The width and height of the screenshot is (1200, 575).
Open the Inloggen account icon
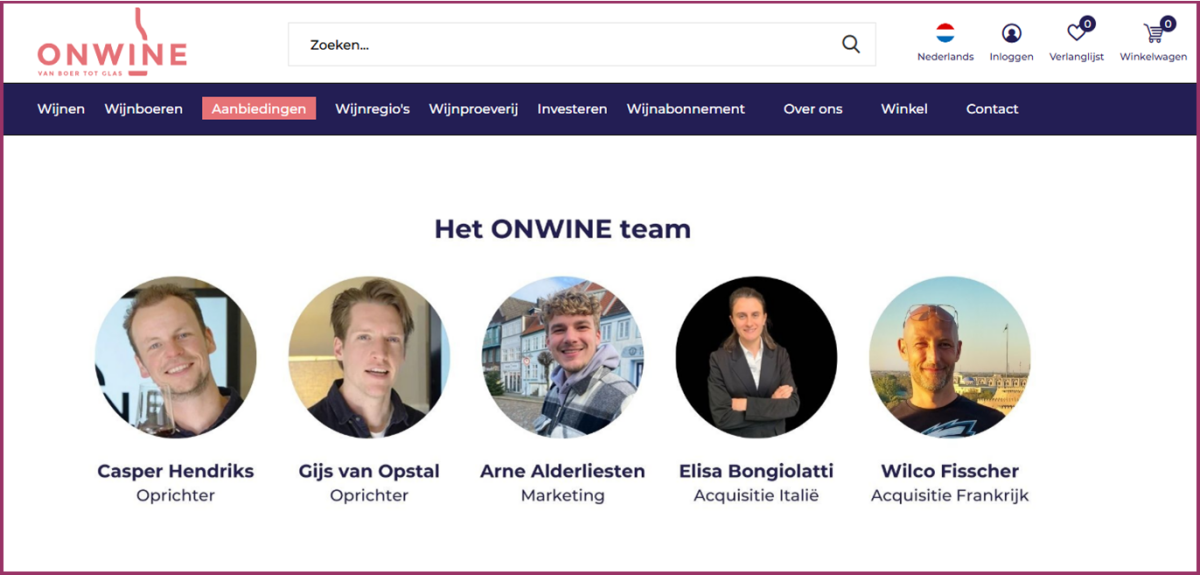coord(1011,33)
